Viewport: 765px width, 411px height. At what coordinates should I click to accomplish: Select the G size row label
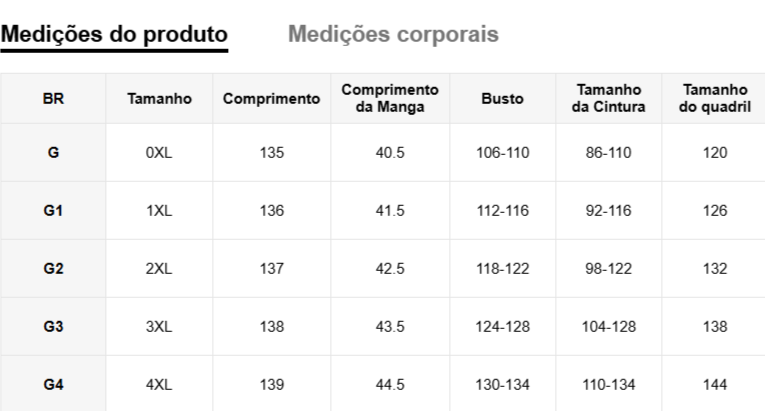coord(53,153)
